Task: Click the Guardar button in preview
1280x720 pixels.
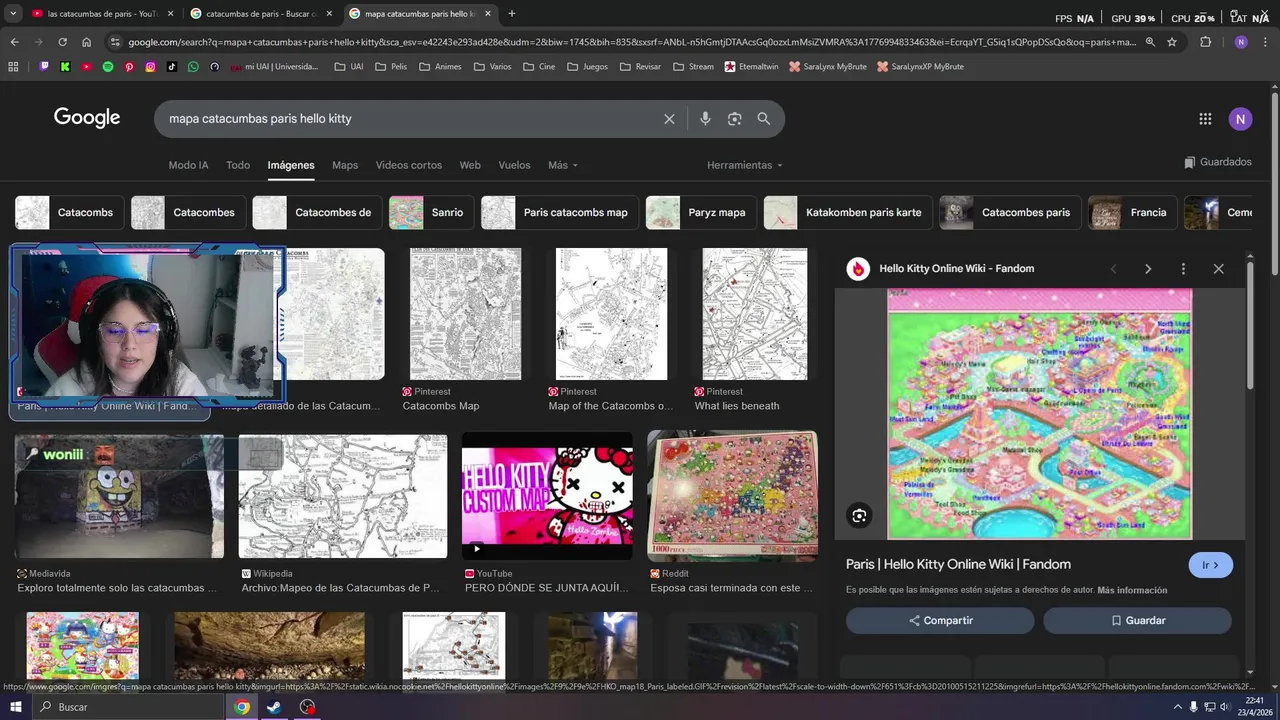Action: [x=1138, y=621]
